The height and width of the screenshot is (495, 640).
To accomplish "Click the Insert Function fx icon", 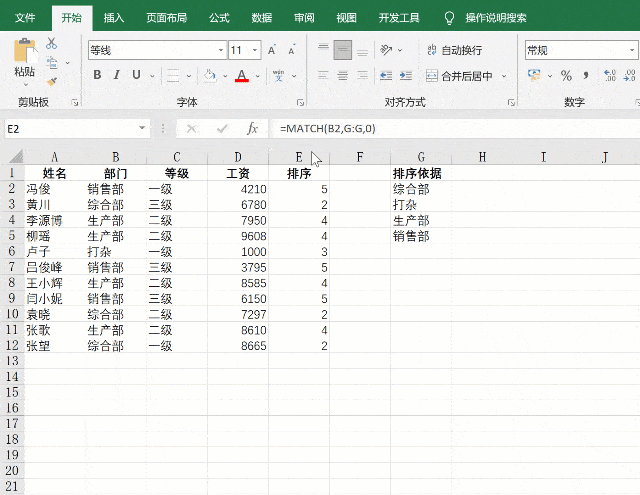I will (253, 128).
